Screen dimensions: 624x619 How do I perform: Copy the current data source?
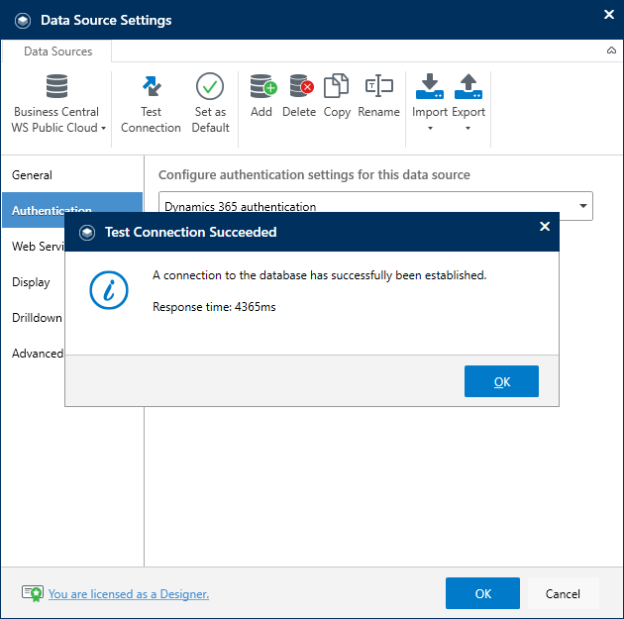[x=337, y=96]
